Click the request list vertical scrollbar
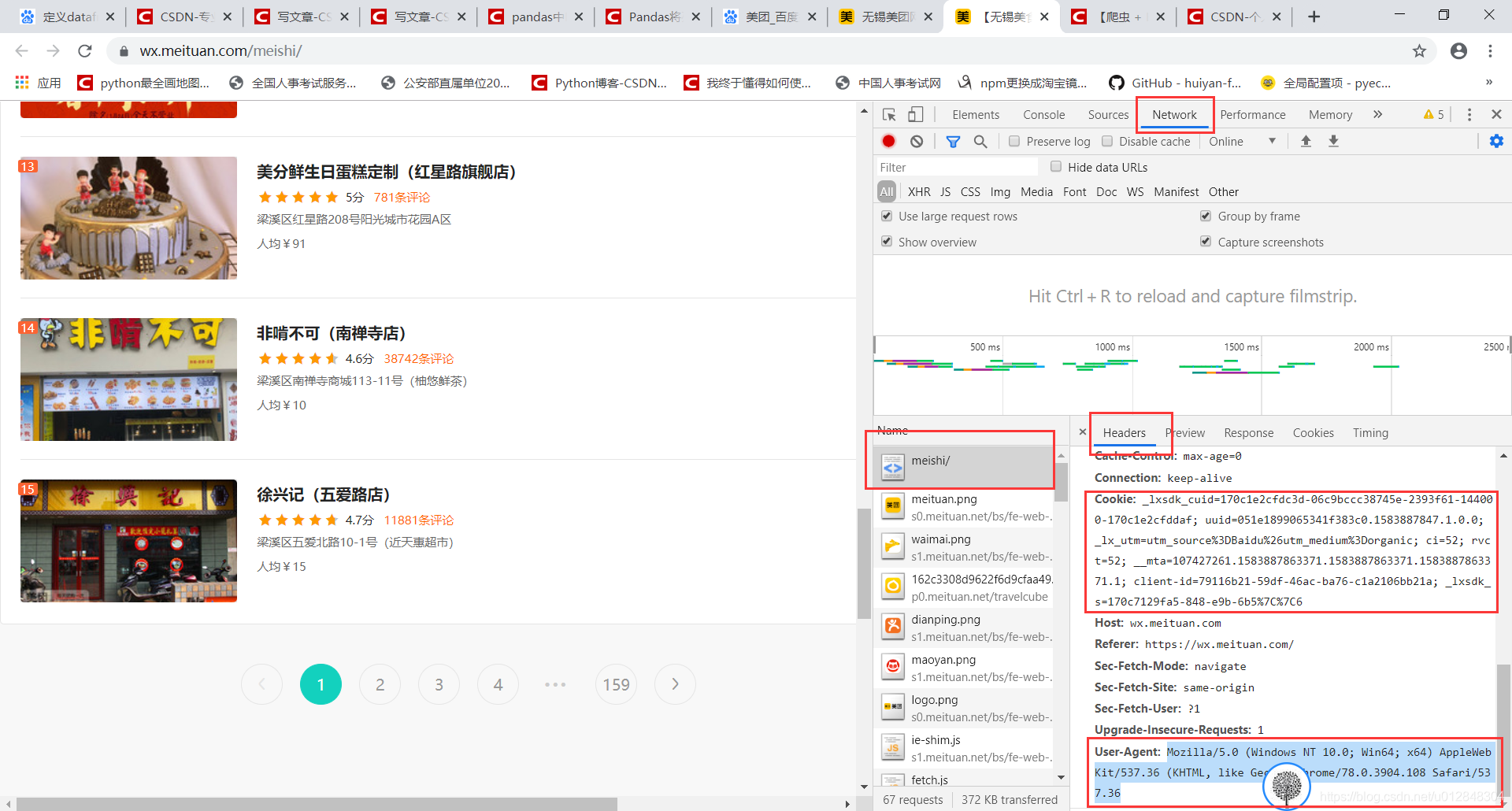Image resolution: width=1512 pixels, height=811 pixels. [x=1061, y=482]
